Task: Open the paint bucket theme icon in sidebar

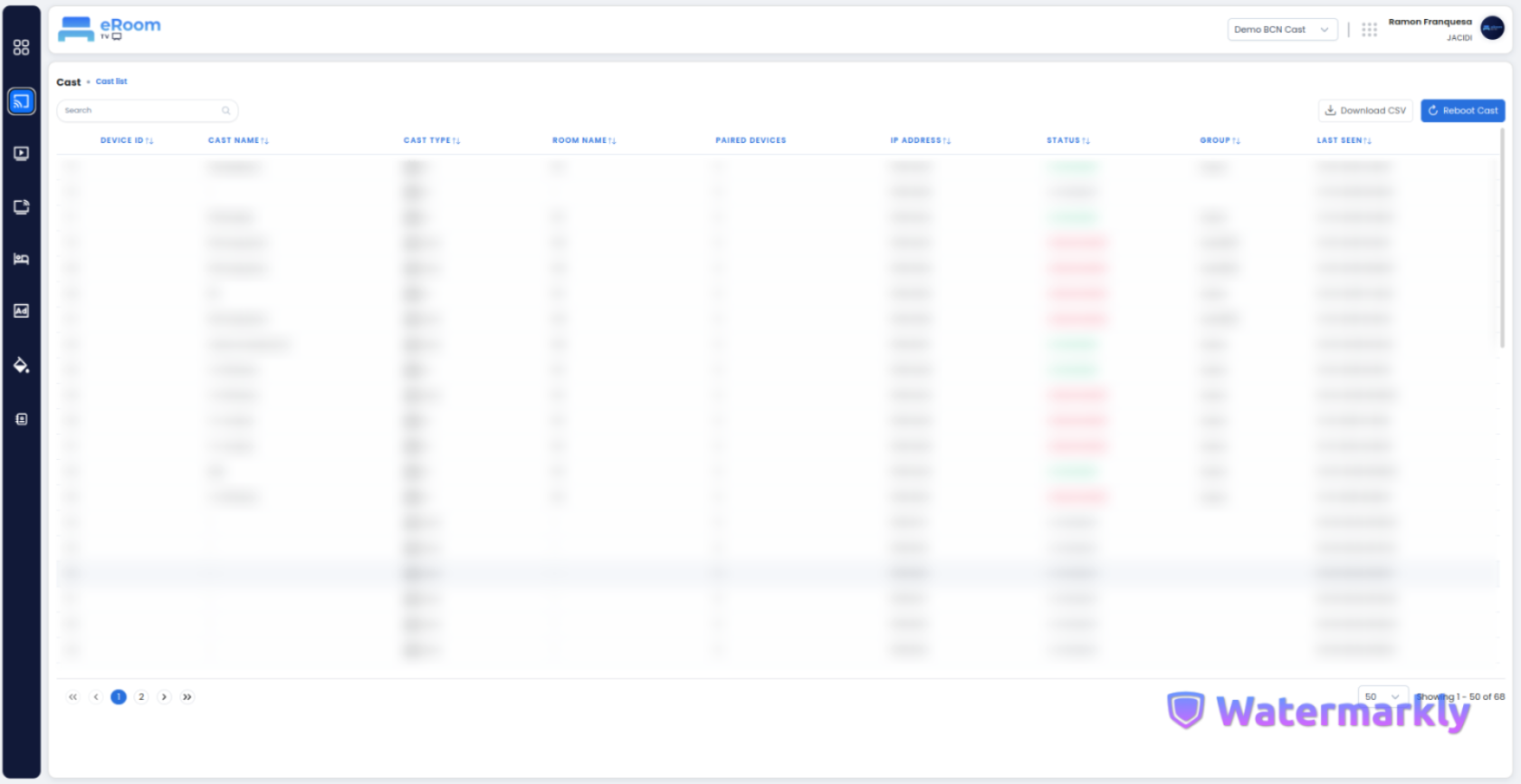Action: pyautogui.click(x=21, y=365)
